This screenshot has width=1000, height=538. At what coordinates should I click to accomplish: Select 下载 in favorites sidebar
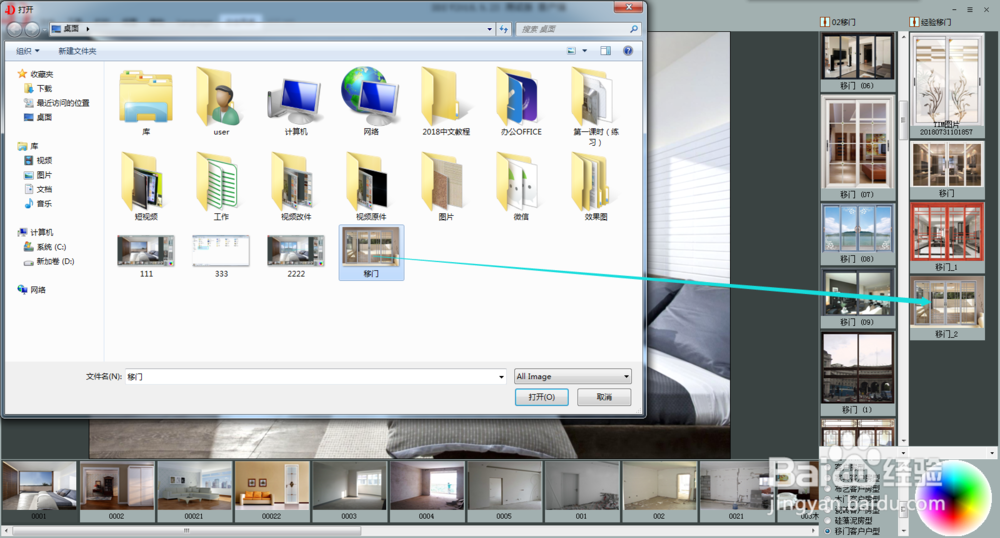38,89
